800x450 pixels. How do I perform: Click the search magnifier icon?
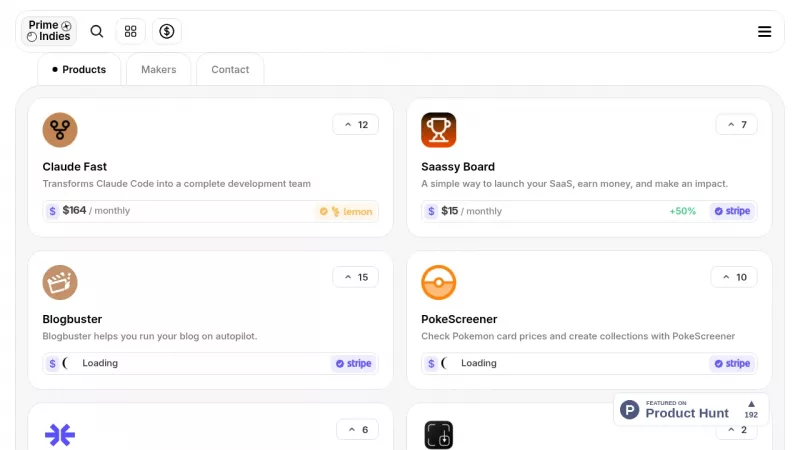97,31
